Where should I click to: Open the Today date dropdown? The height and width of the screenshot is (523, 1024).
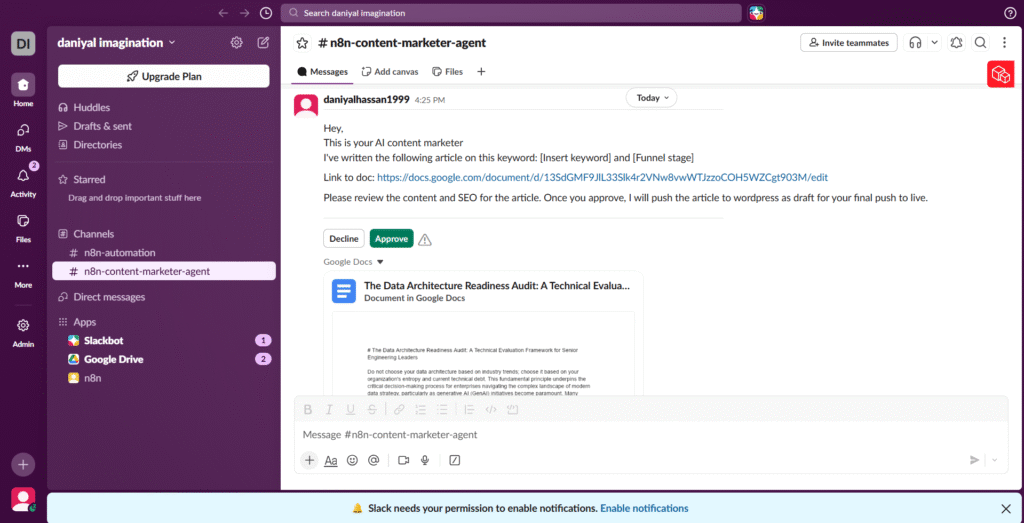pos(651,98)
